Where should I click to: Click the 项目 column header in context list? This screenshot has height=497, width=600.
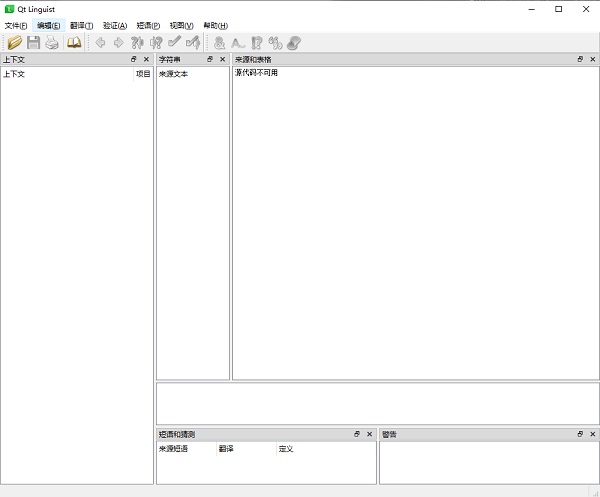click(143, 74)
